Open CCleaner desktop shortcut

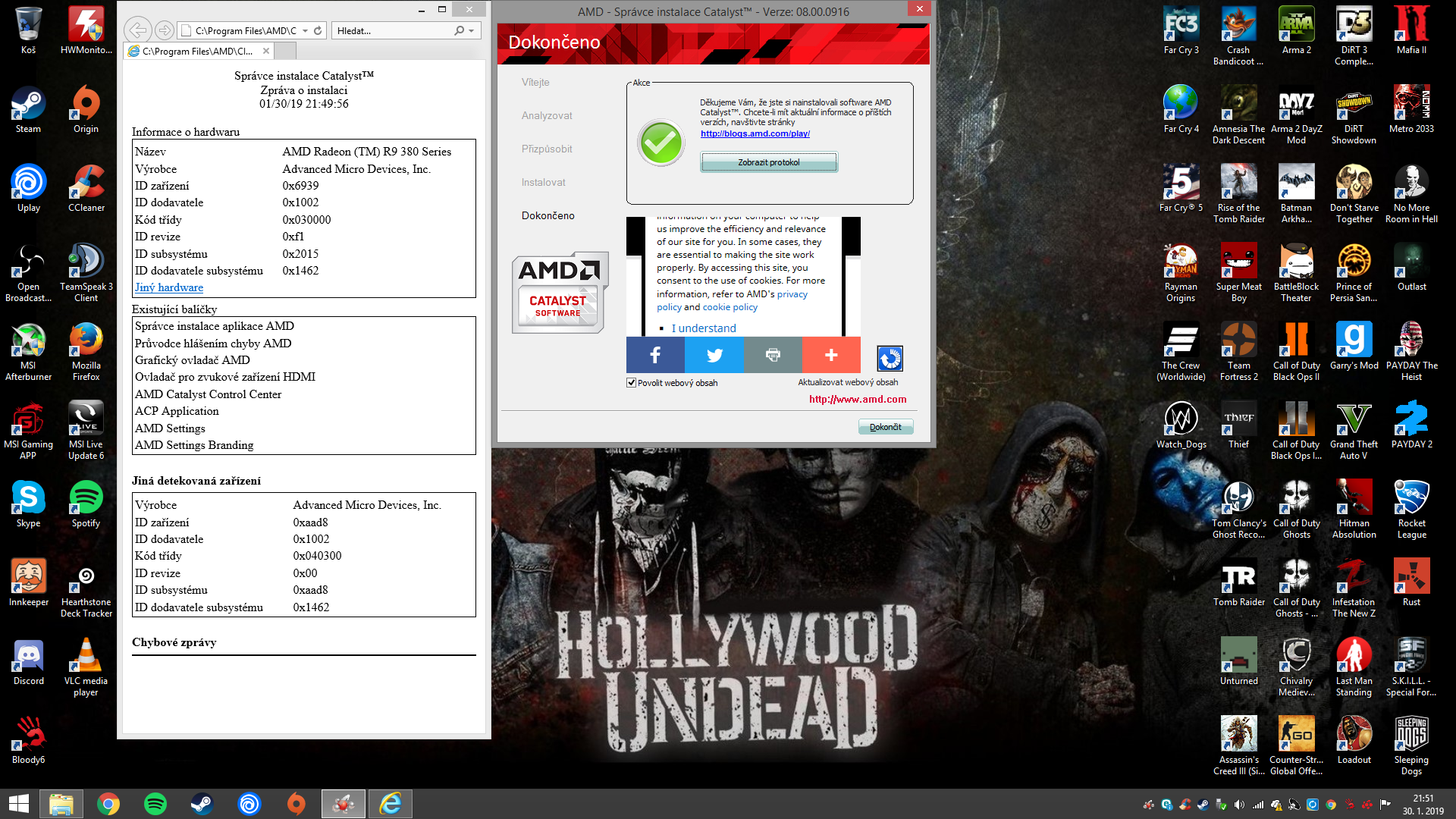pos(86,189)
